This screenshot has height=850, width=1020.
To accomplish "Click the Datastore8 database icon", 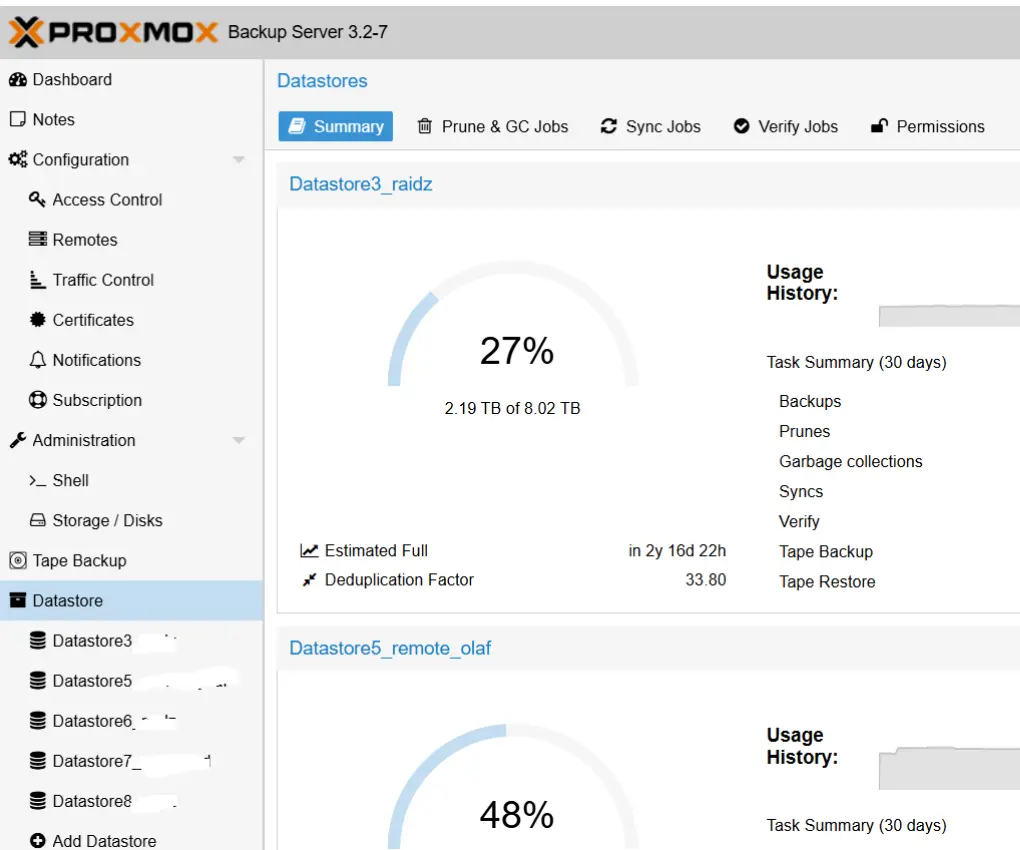I will 38,801.
